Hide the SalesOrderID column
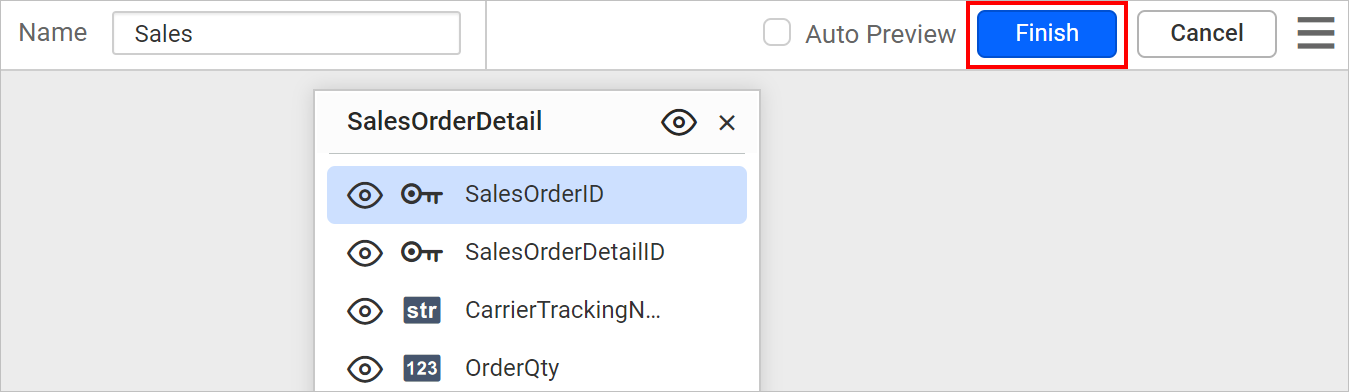The image size is (1349, 392). point(364,195)
